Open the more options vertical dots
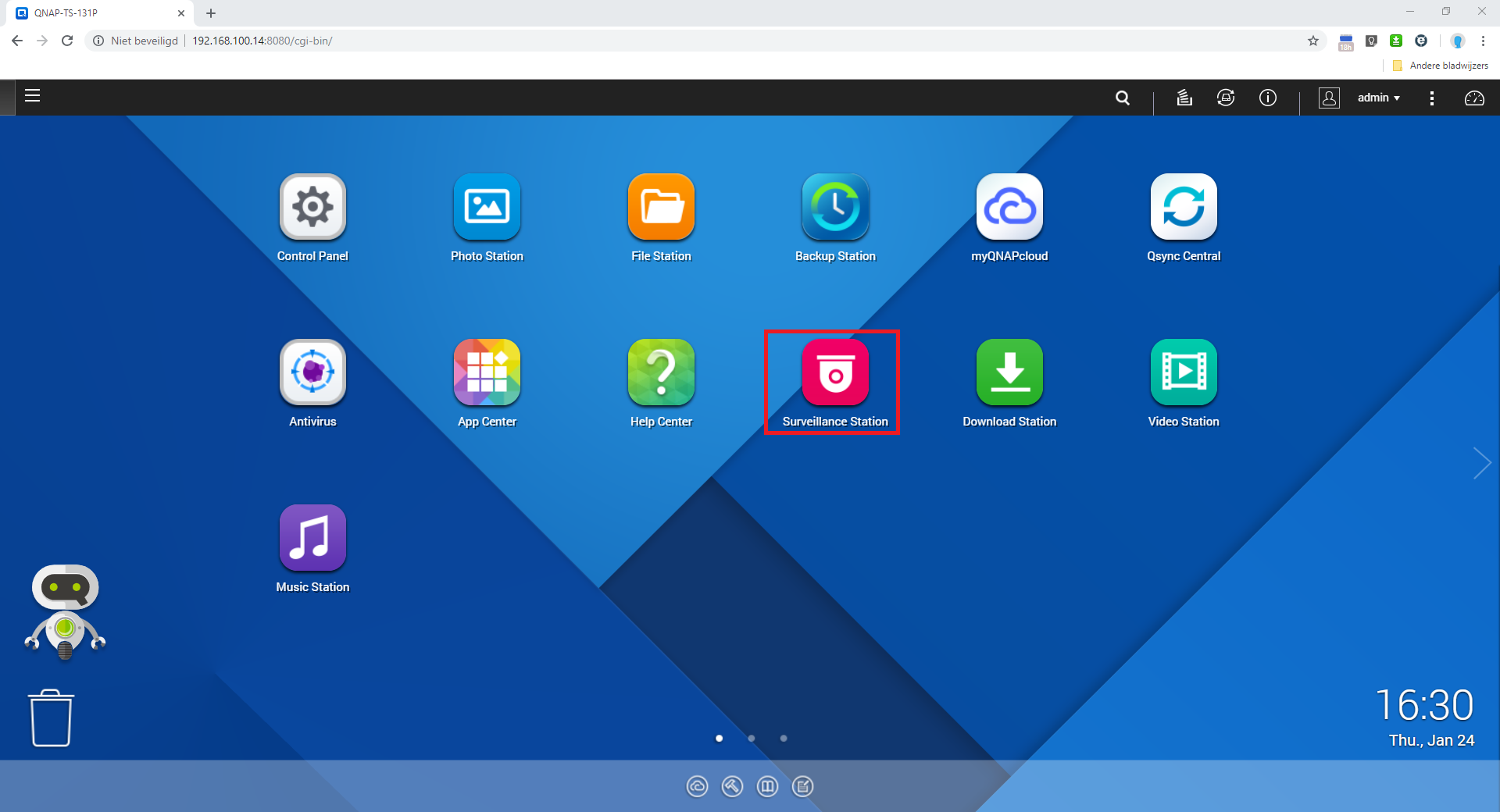1500x812 pixels. (x=1431, y=98)
